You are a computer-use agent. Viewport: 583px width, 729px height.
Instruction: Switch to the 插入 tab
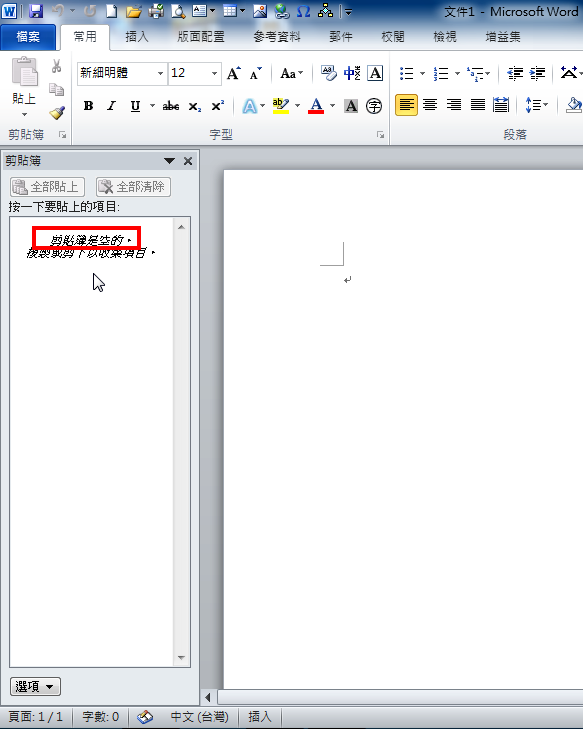coord(137,37)
